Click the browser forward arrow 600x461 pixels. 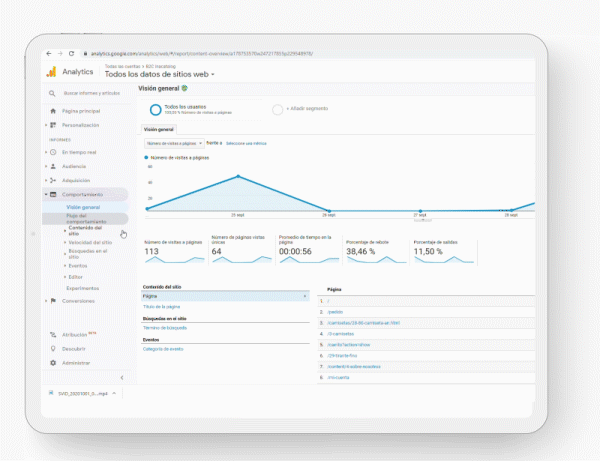(60, 54)
